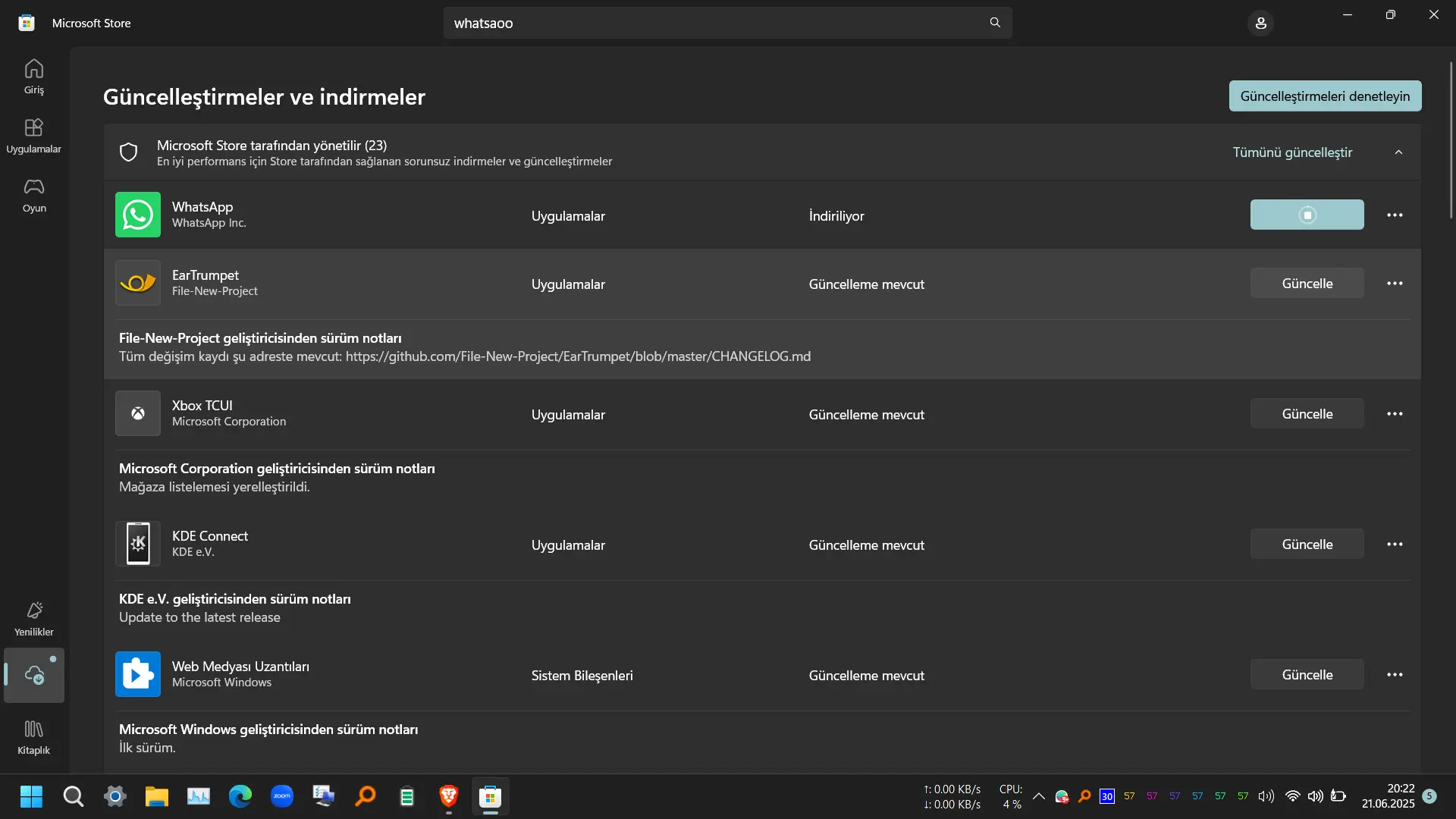
Task: Open the notification center badge showing 5
Action: tap(1429, 796)
